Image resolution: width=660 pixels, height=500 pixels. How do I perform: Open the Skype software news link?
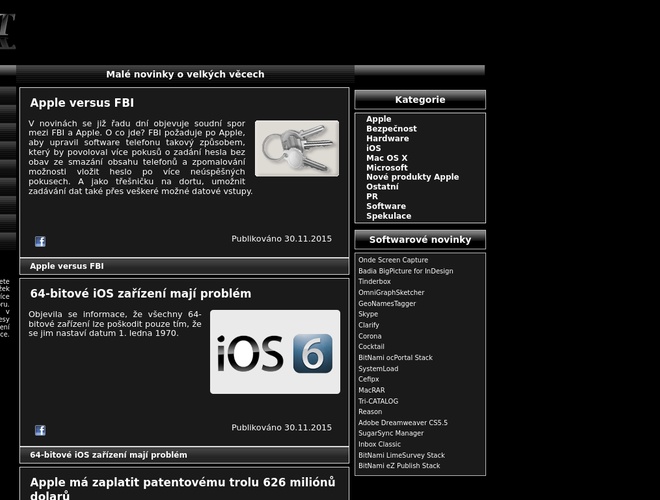[x=368, y=315]
